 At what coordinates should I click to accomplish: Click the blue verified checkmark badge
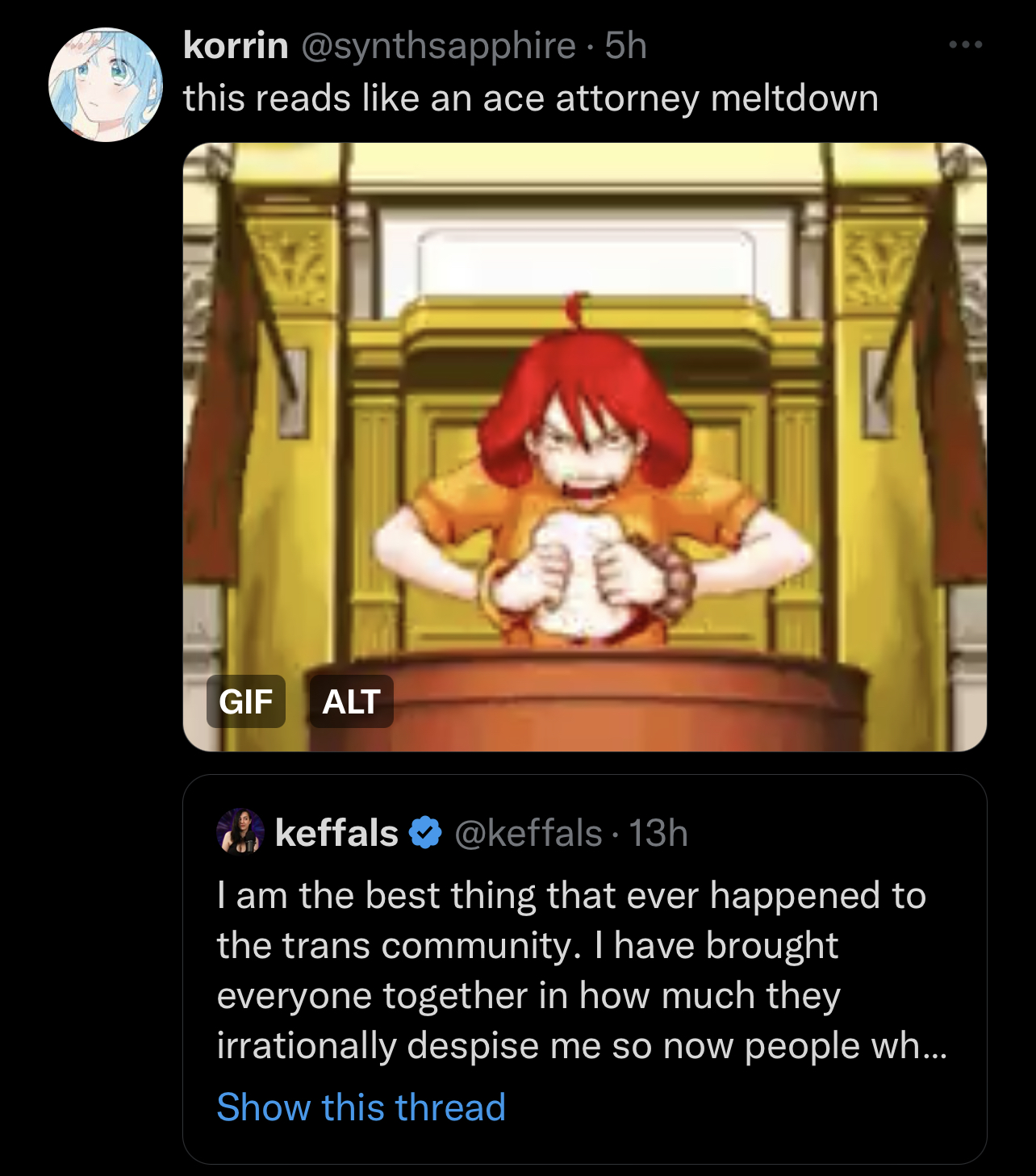425,832
